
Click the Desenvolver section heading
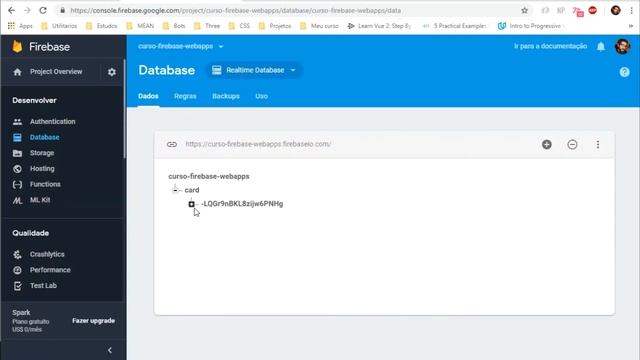(34, 100)
